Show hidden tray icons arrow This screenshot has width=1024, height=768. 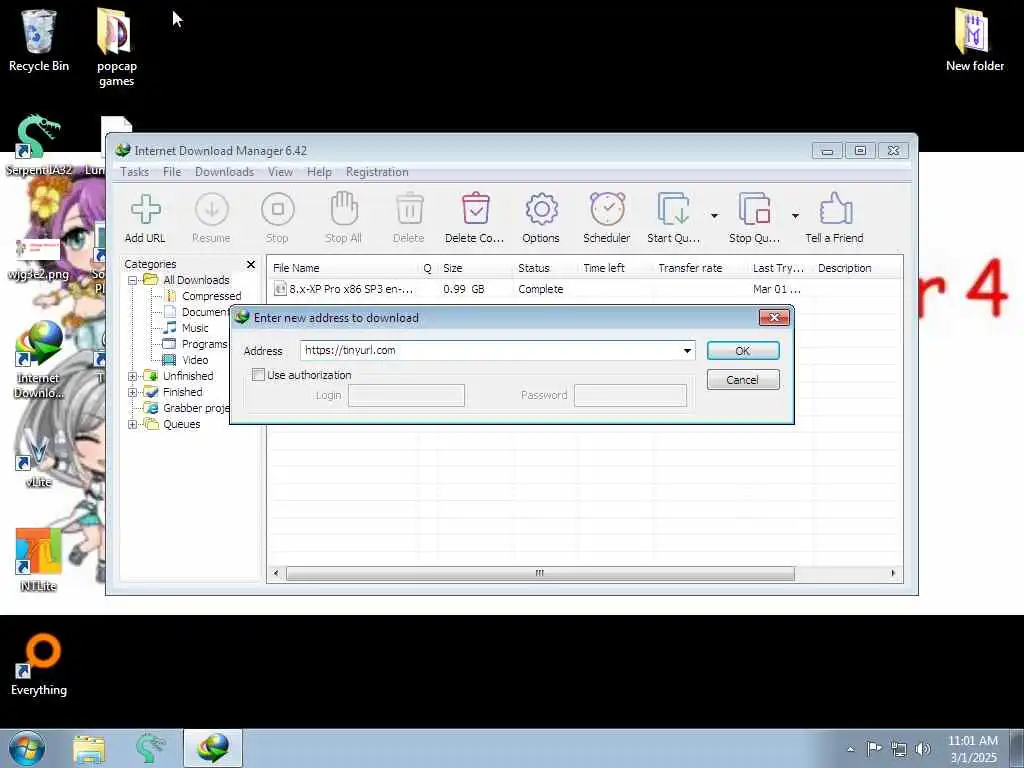click(850, 749)
